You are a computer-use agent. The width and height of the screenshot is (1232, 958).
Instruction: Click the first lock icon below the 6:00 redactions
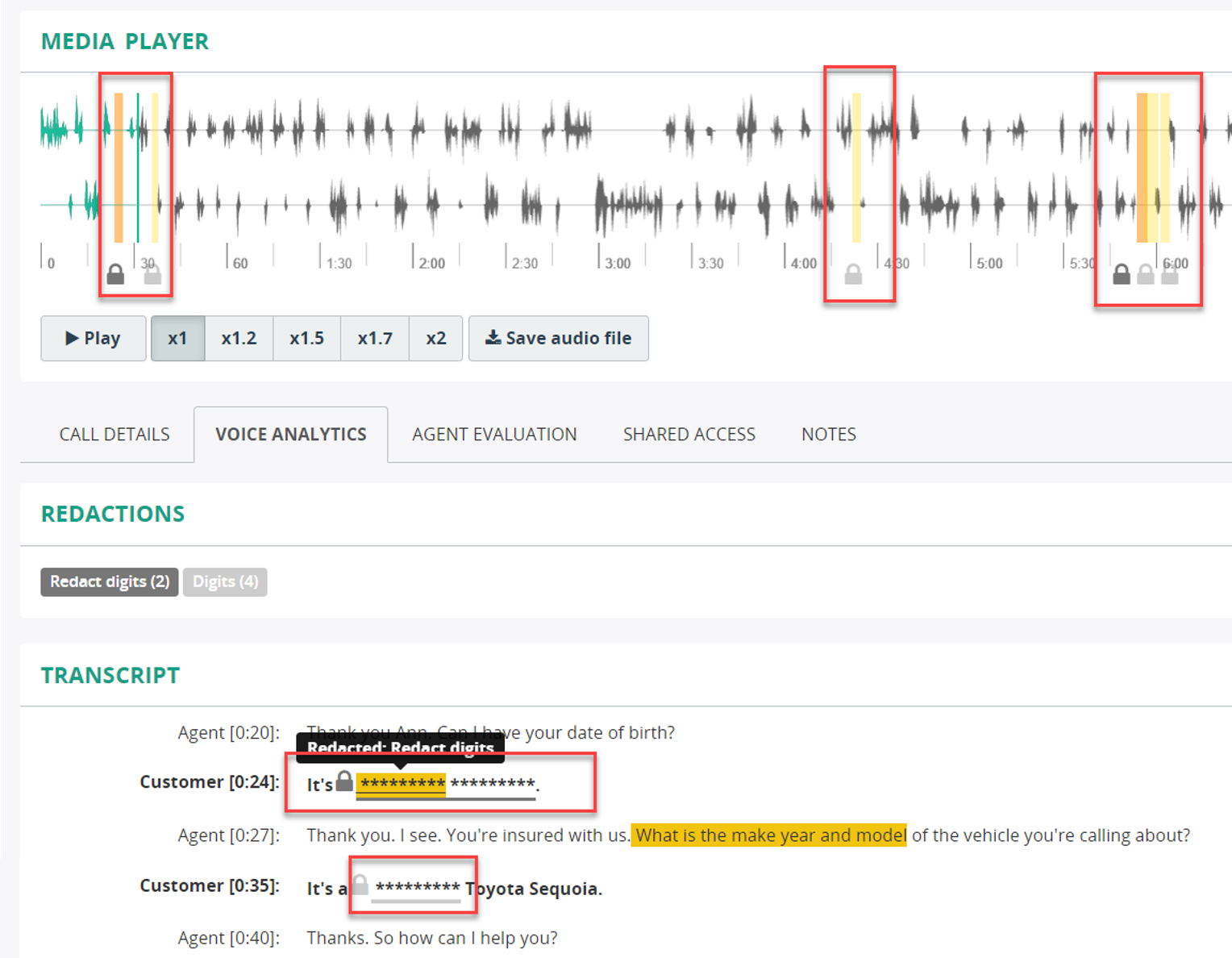click(1121, 273)
